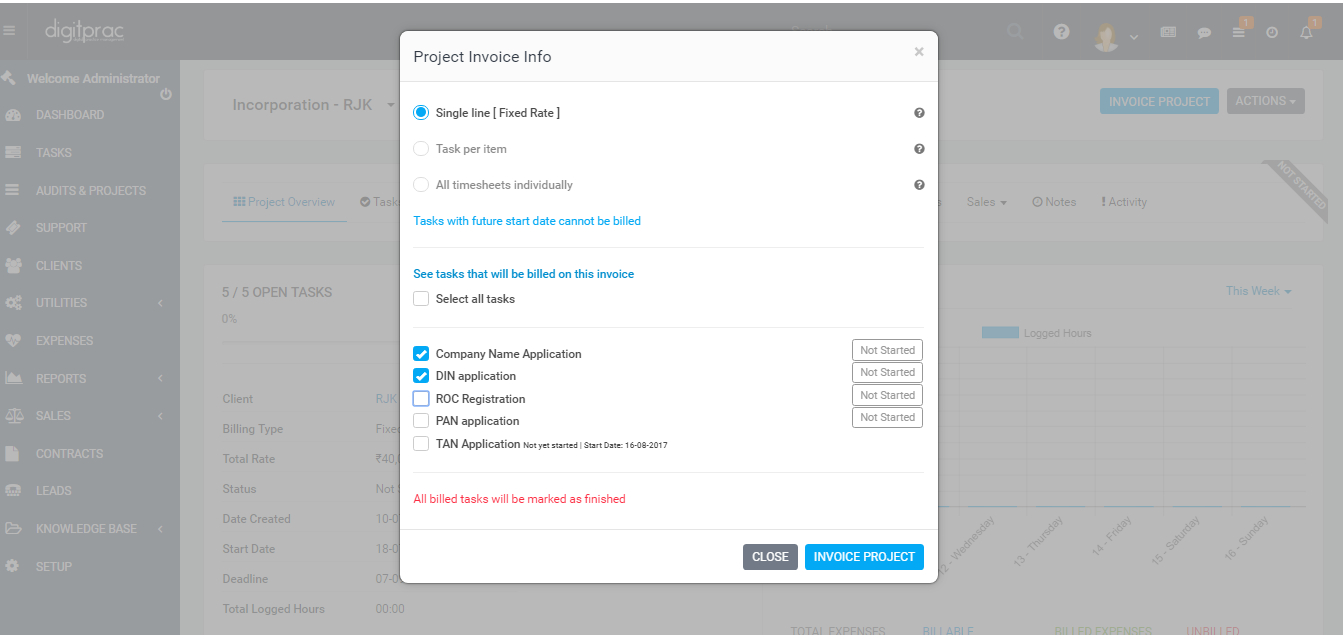Open the top bar help question icon
Image resolution: width=1343 pixels, height=639 pixels.
[x=1062, y=32]
